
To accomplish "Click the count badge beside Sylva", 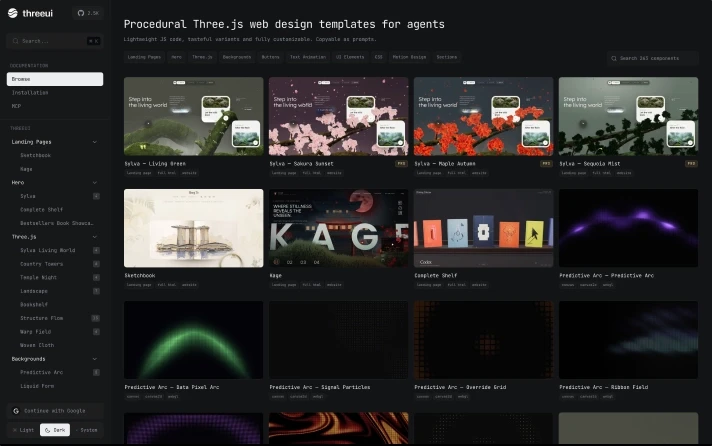I will point(96,196).
